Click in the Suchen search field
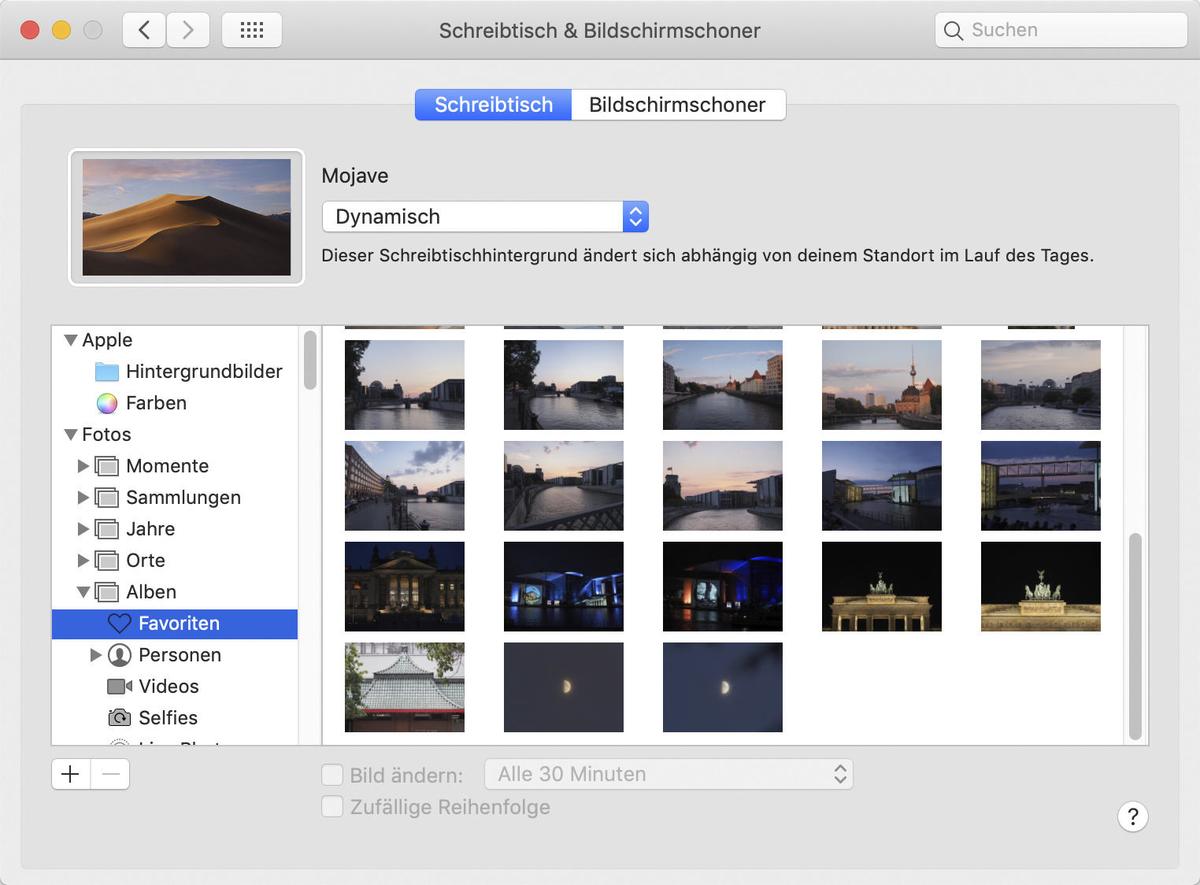 click(x=1061, y=30)
